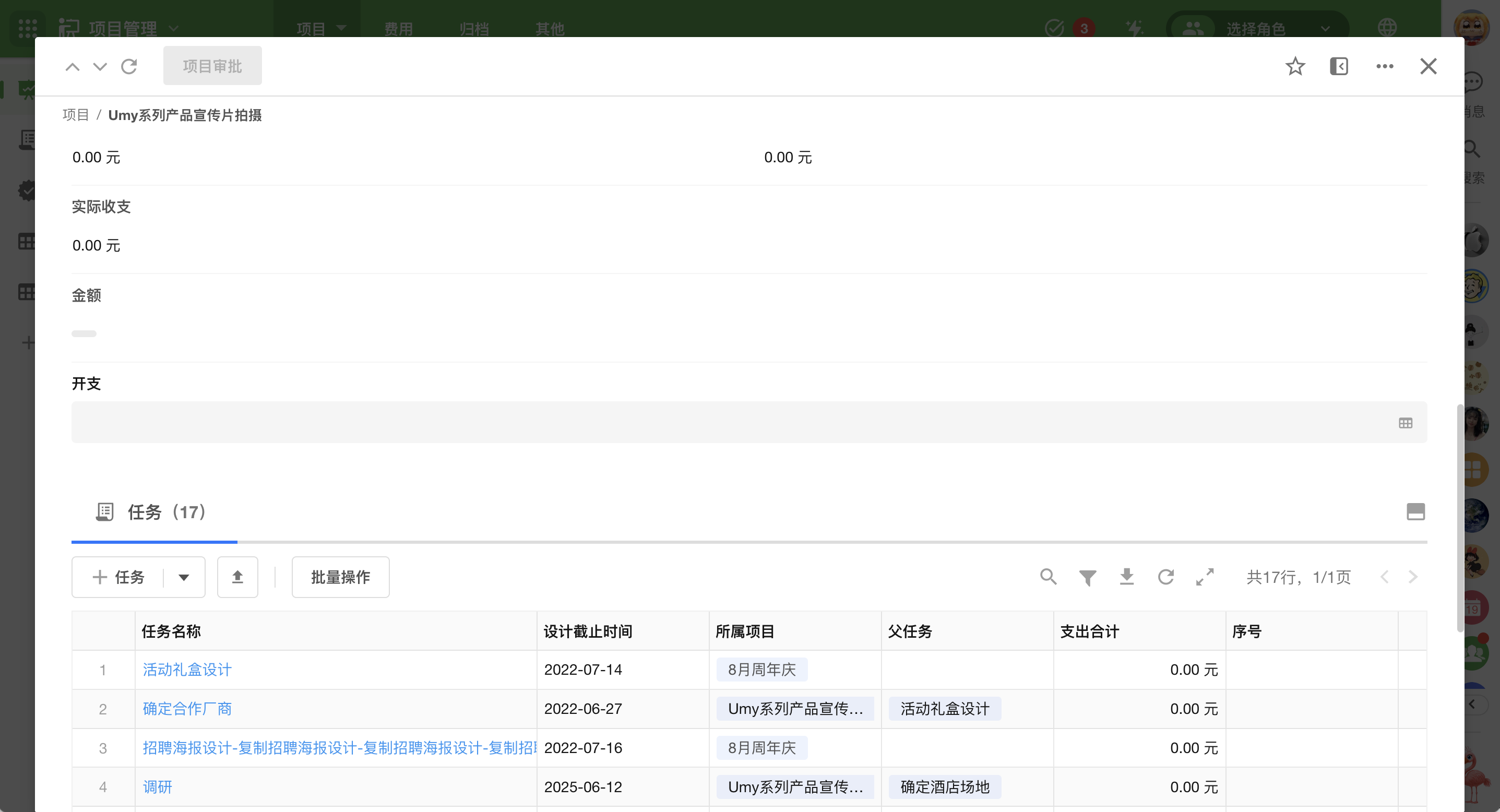Click 项目 in the breadcrumb

point(76,115)
